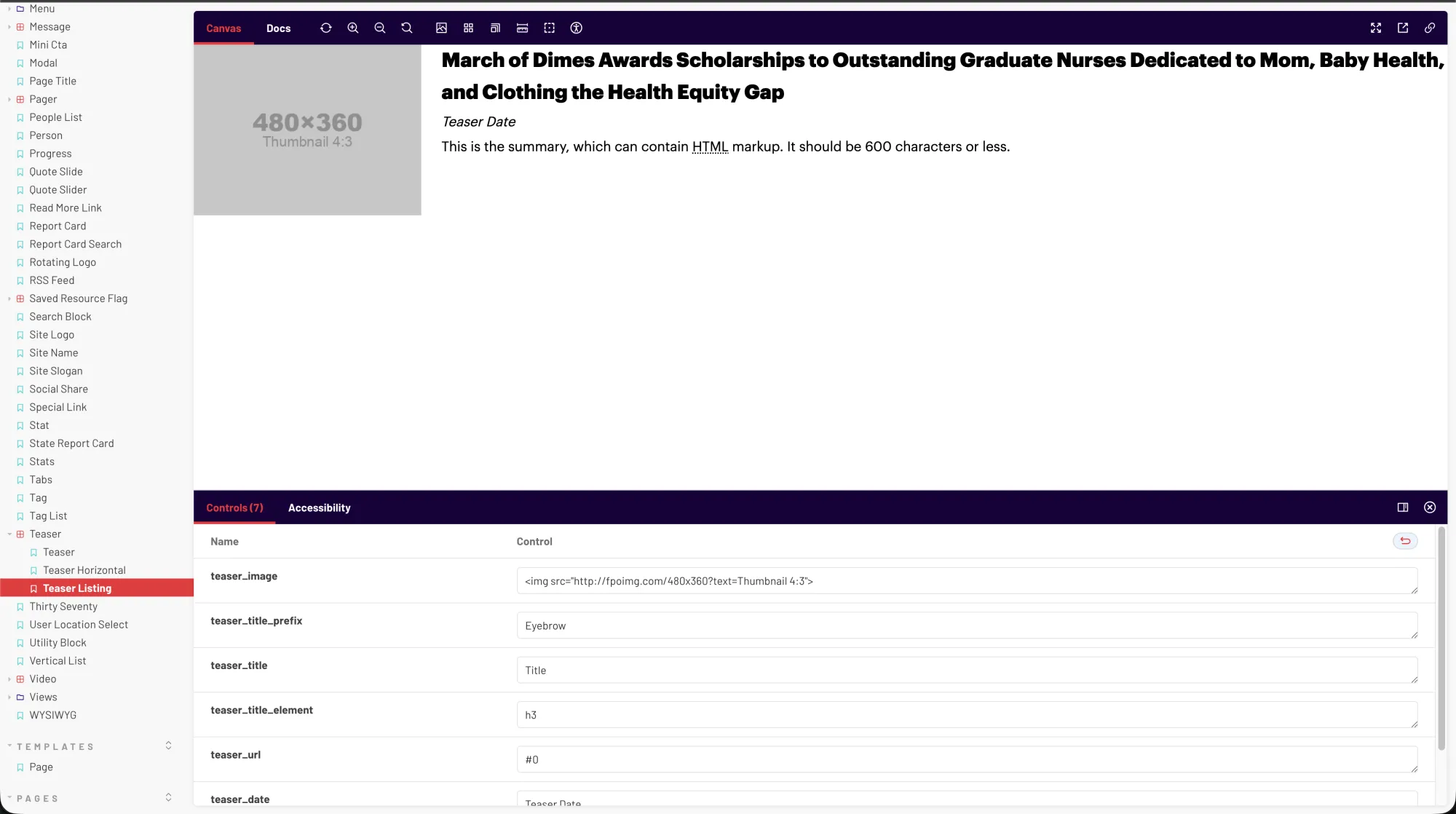Click the teaser_title_element h3 field
The image size is (1456, 814).
click(x=967, y=715)
